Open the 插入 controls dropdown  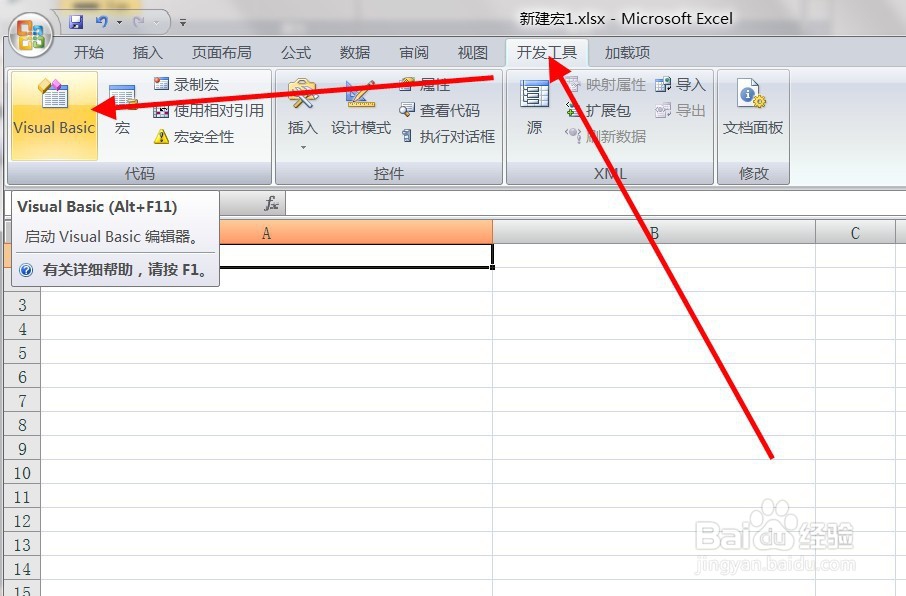click(303, 114)
